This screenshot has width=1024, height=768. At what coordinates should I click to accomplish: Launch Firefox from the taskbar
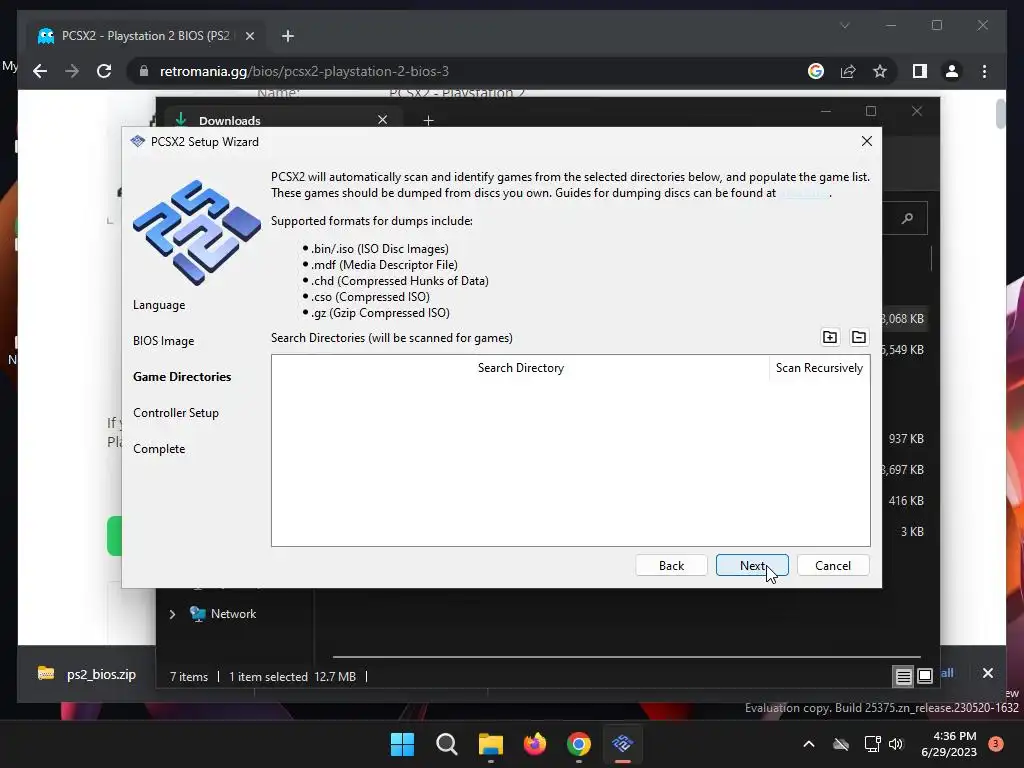[535, 744]
